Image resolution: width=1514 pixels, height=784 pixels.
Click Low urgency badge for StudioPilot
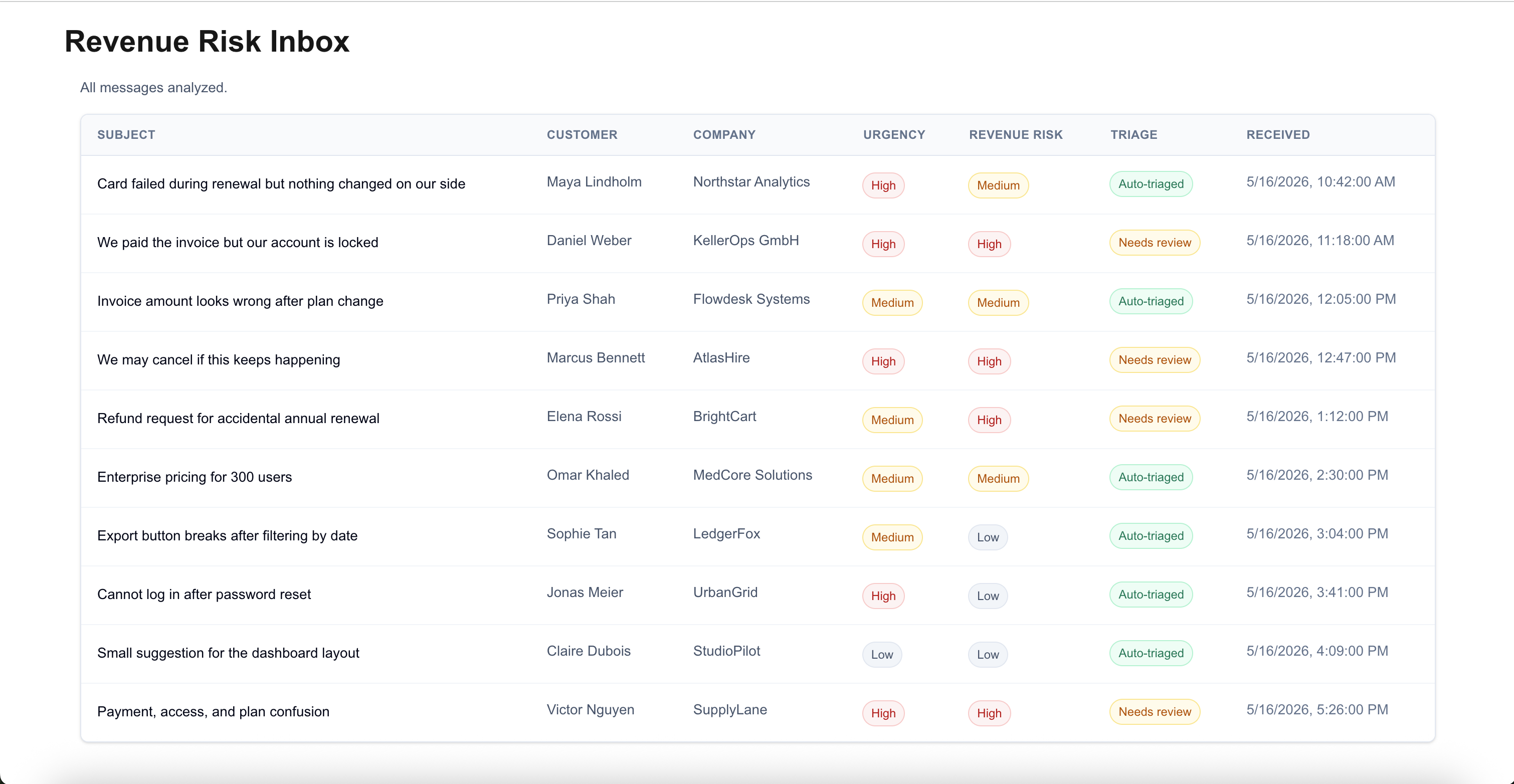[x=882, y=655]
